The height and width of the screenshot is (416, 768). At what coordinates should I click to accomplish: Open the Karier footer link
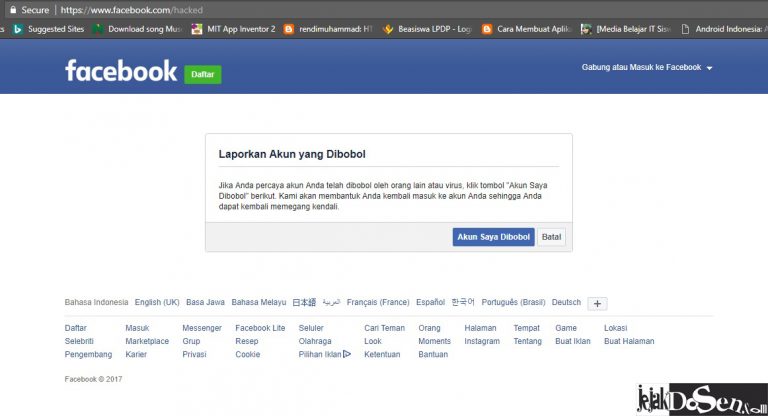(x=136, y=354)
